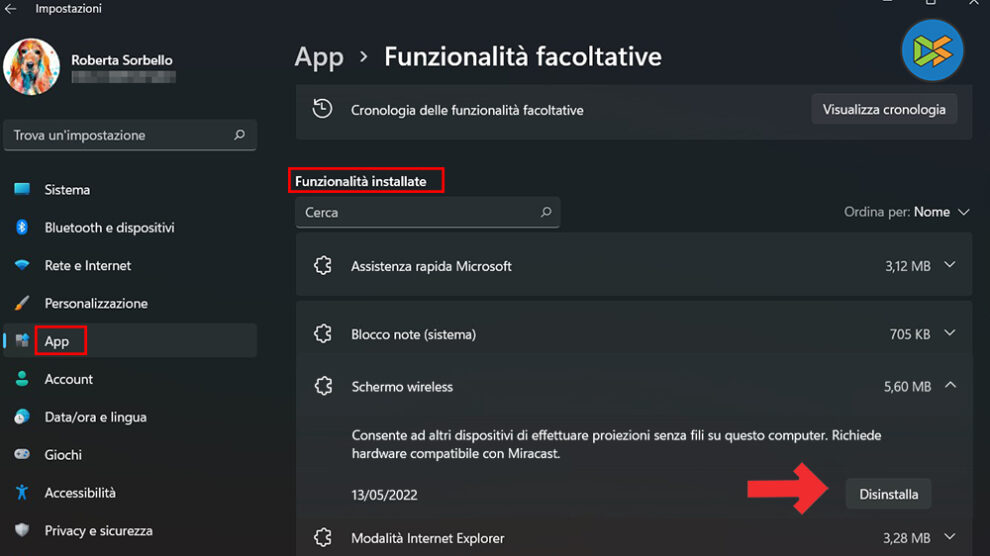Click the Visualizza cronologia button
The width and height of the screenshot is (990, 556).
click(884, 110)
